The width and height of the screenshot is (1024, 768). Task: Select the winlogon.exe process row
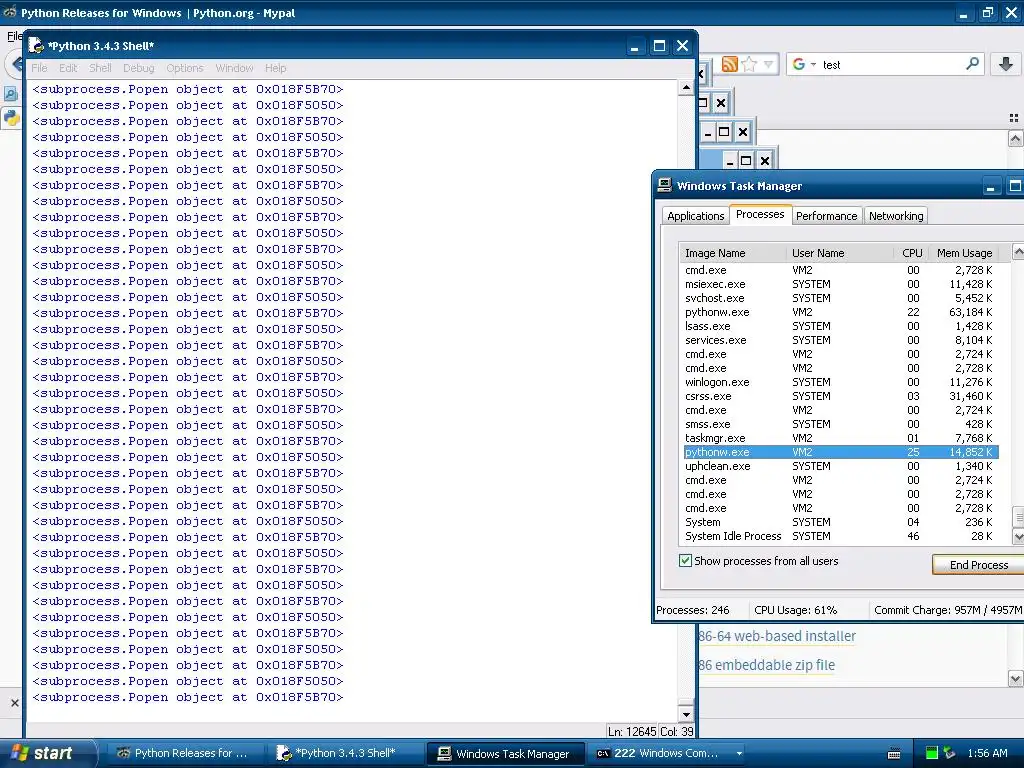click(840, 382)
